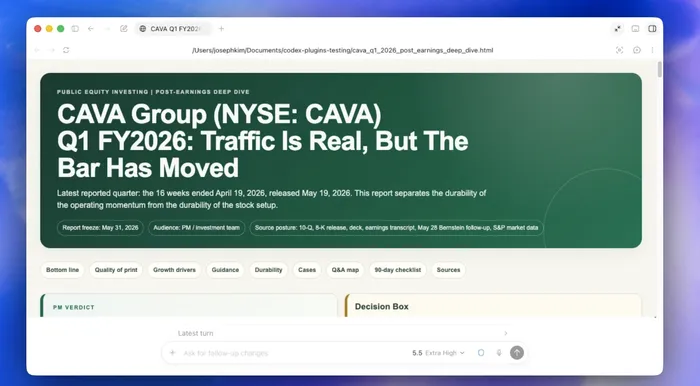Jump to the 90-day checklist section
This screenshot has width=700, height=386.
(x=398, y=270)
